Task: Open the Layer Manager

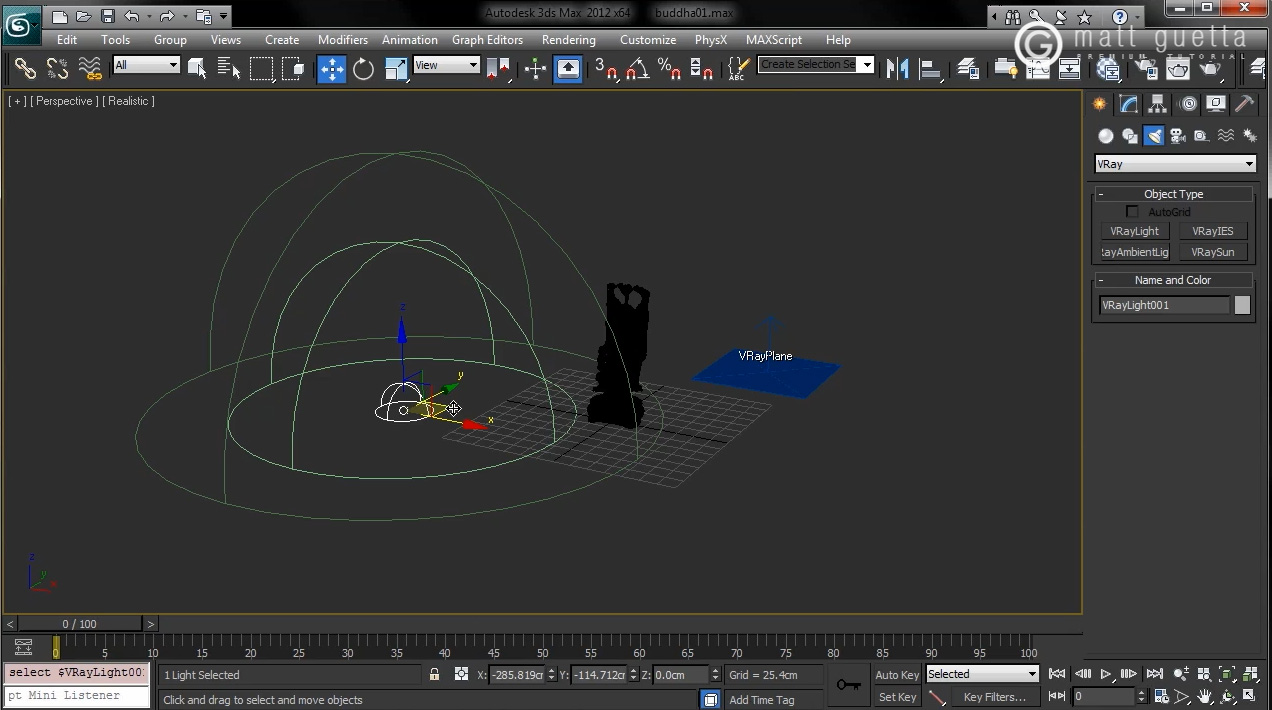Action: click(968, 68)
